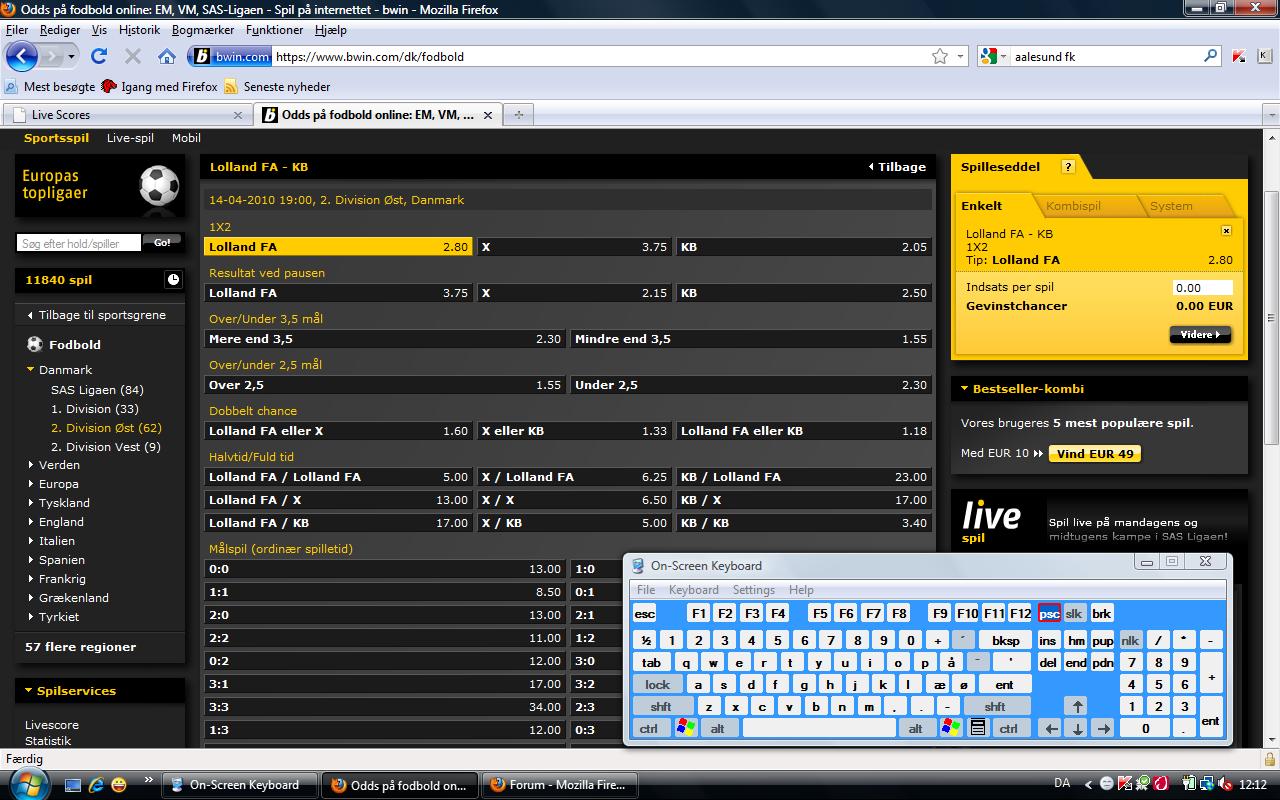
Task: Click the Firefox back arrow button
Action: click(x=22, y=56)
